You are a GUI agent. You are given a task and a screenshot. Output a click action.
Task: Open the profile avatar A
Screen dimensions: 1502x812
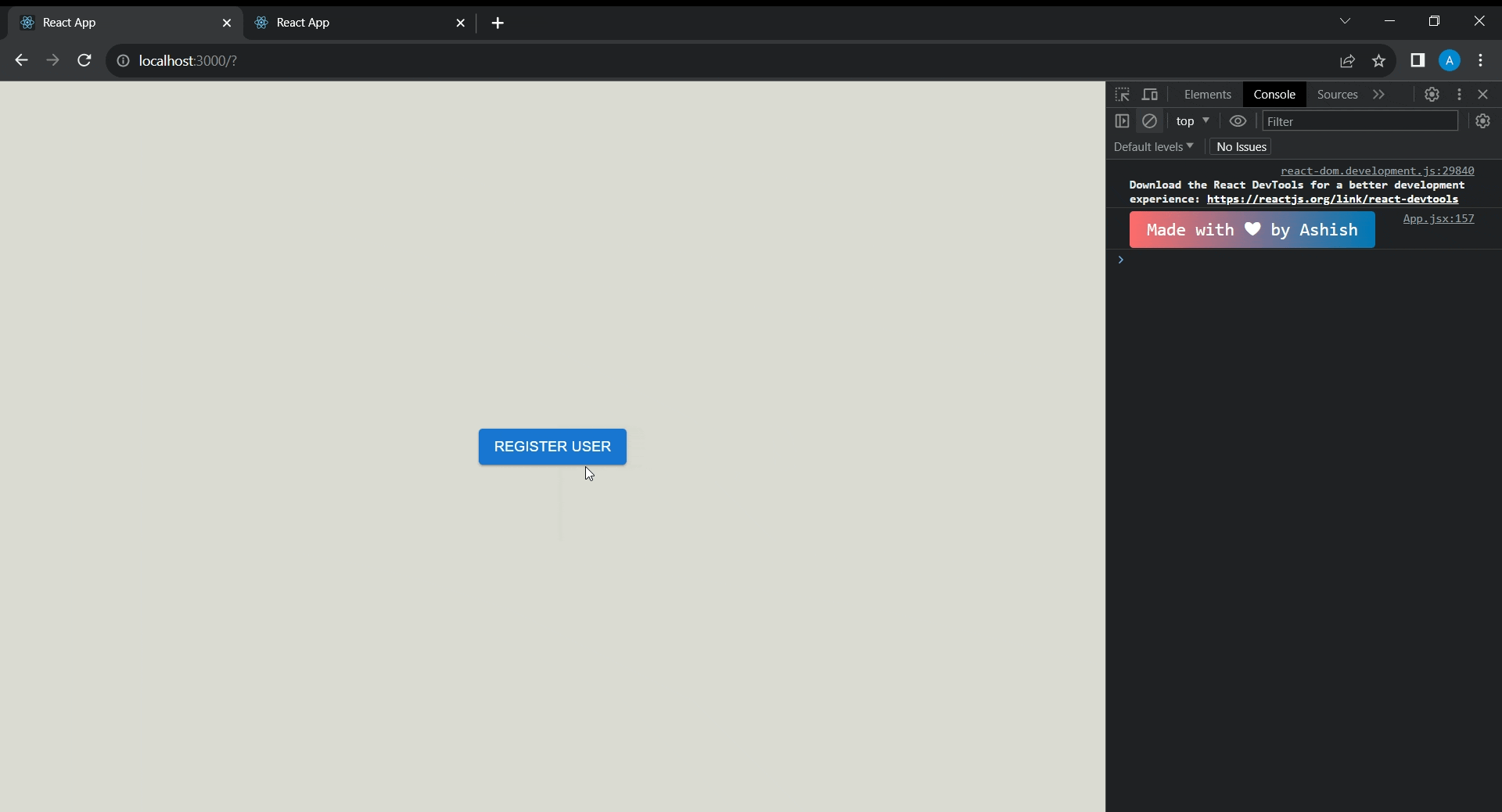coord(1450,60)
